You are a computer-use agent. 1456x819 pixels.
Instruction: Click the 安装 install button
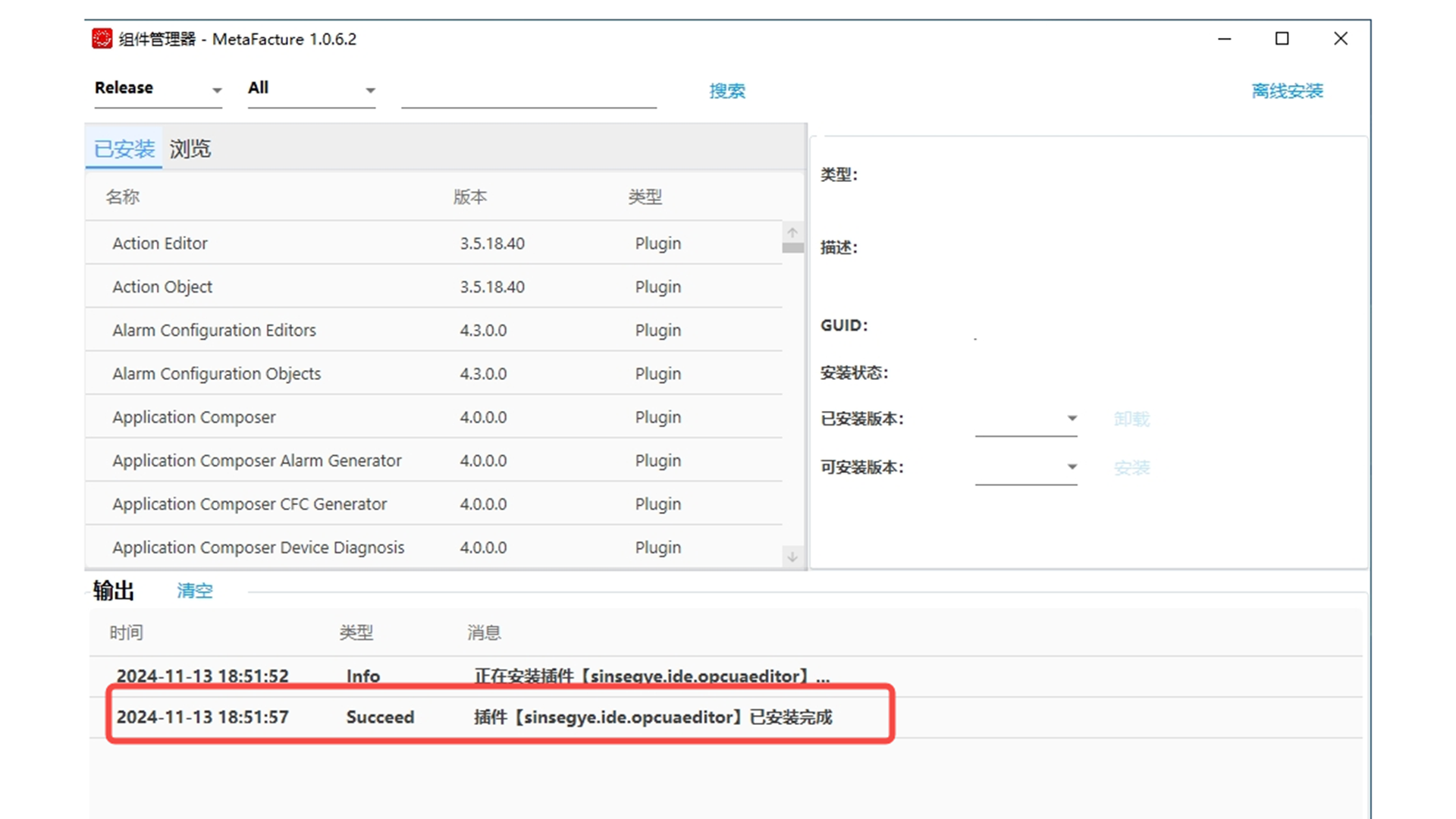(1131, 468)
